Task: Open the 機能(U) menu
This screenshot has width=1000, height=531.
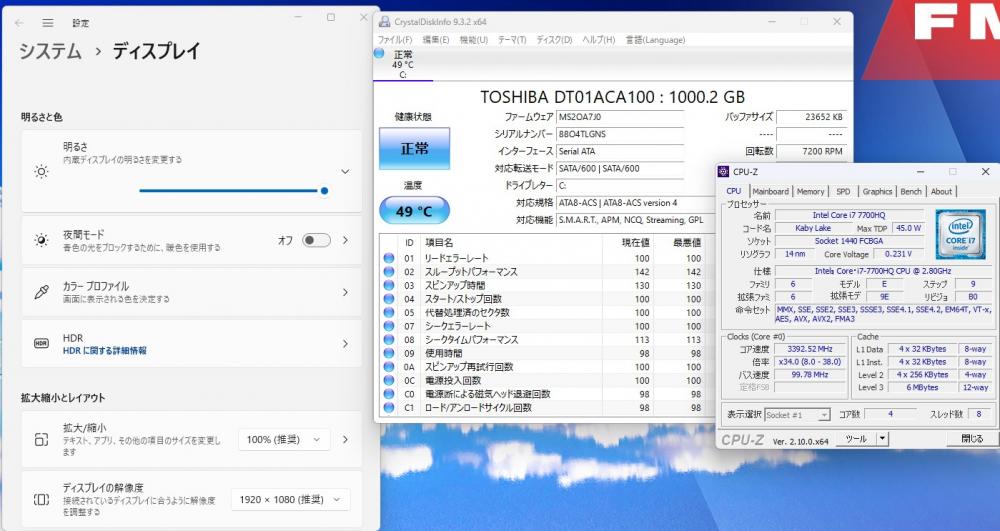Action: pyautogui.click(x=474, y=40)
